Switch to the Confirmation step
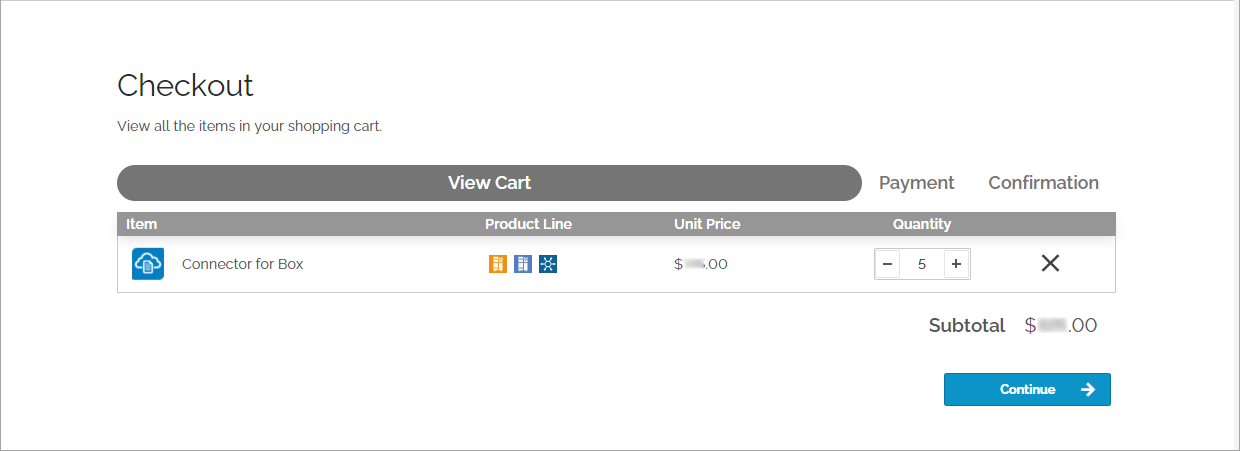This screenshot has width=1240, height=451. (1043, 183)
